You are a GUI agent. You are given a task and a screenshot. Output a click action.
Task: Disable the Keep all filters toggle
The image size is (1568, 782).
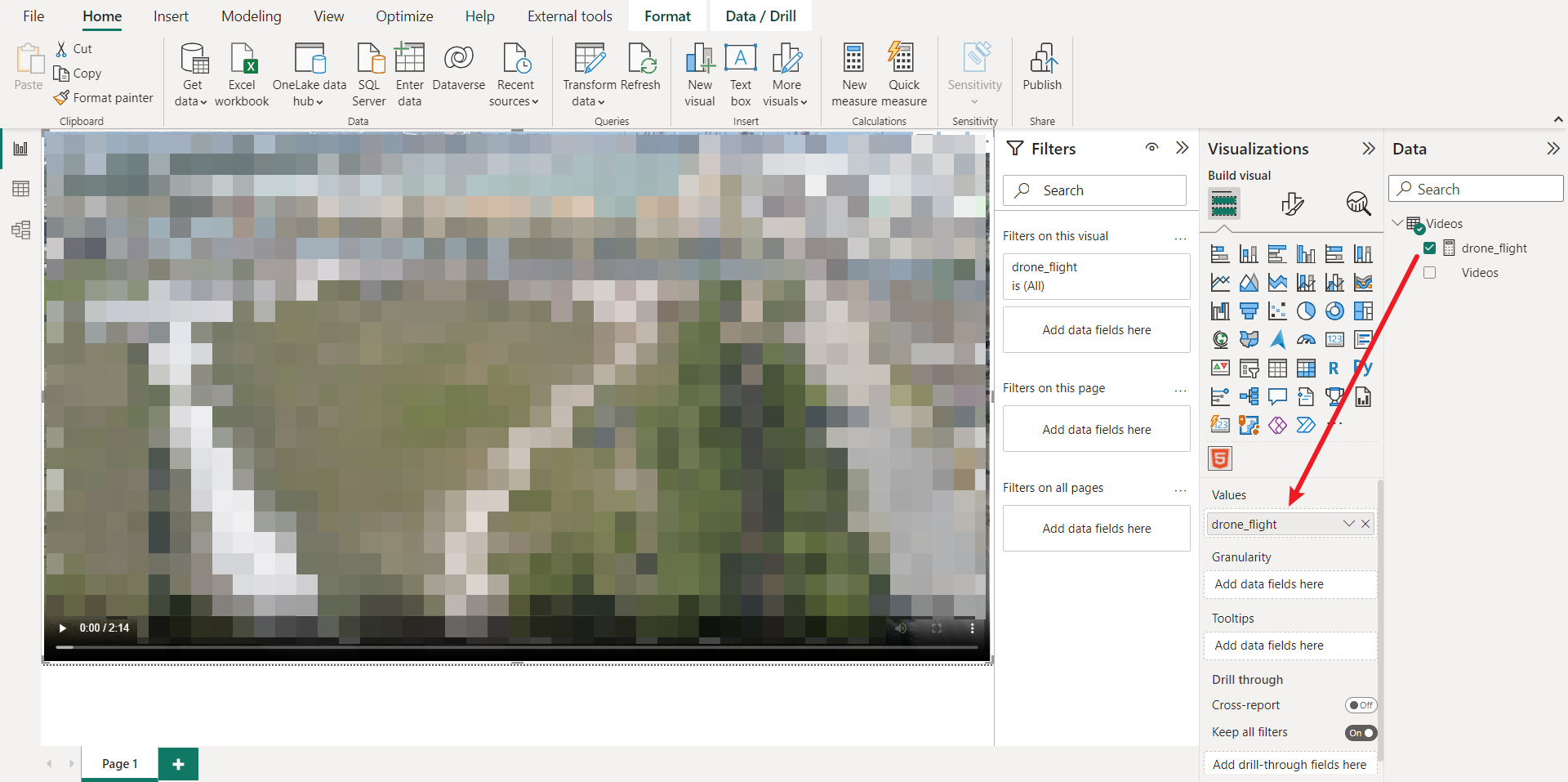[1361, 733]
